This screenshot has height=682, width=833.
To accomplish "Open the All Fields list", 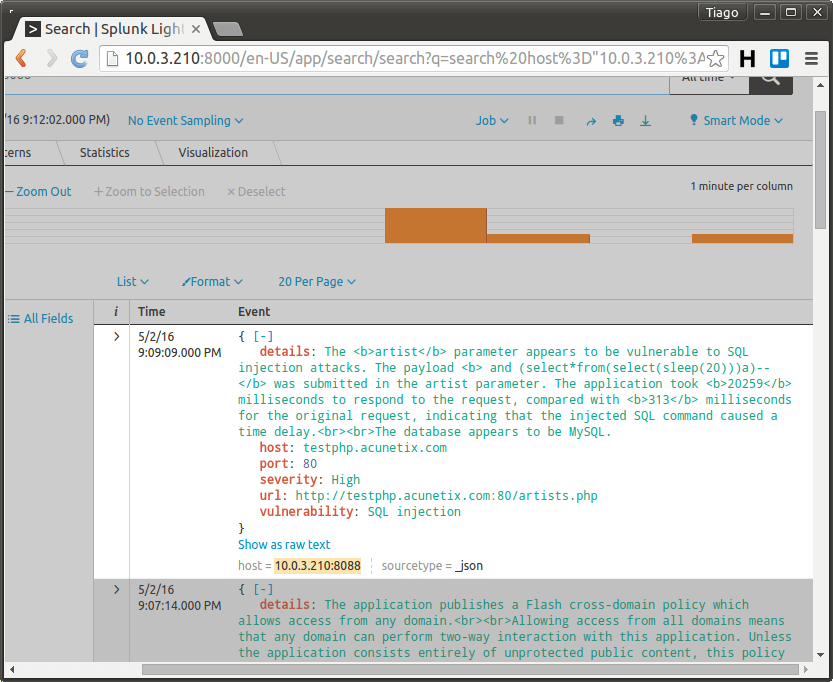I will (x=41, y=318).
